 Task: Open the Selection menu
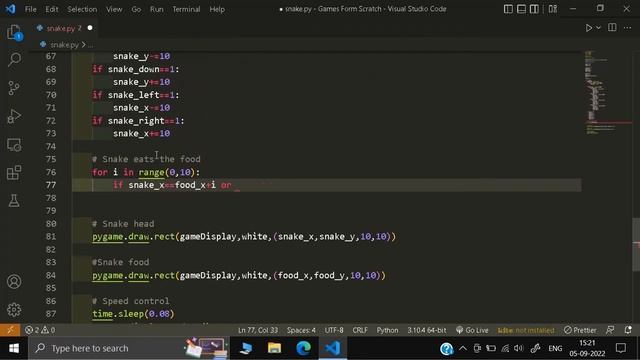coord(82,9)
